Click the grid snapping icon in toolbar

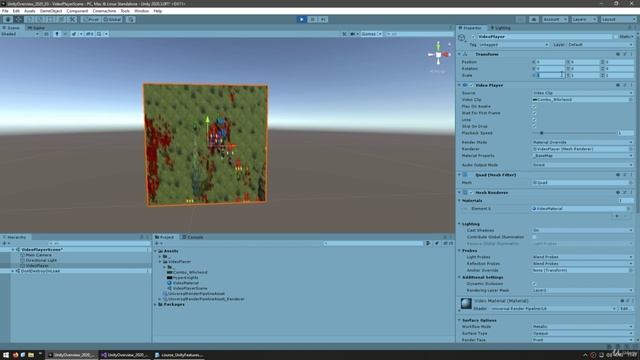point(130,19)
